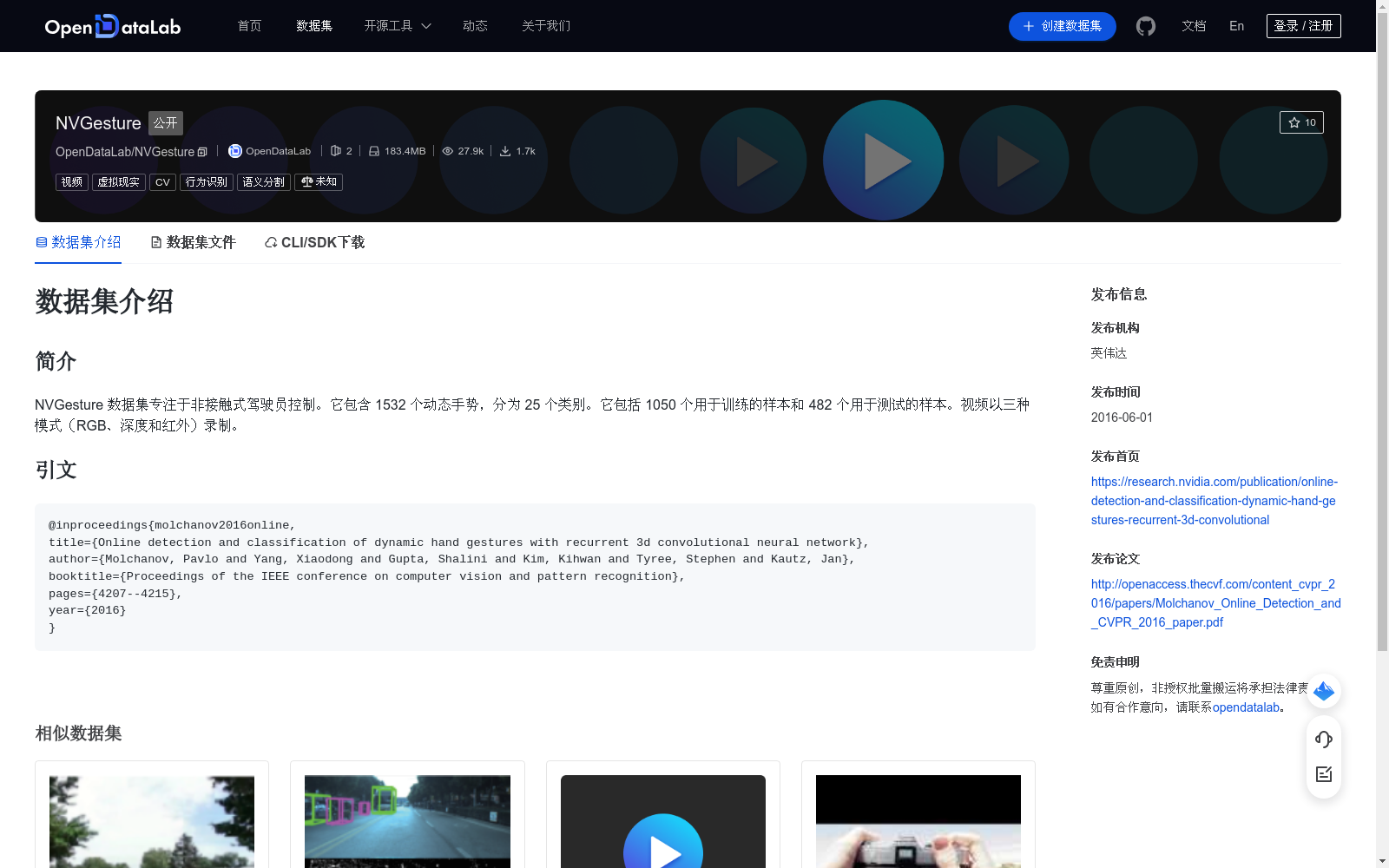Open the openaccess.thecvf.com paper link
Screen dimensions: 1389x868
(x=1215, y=603)
